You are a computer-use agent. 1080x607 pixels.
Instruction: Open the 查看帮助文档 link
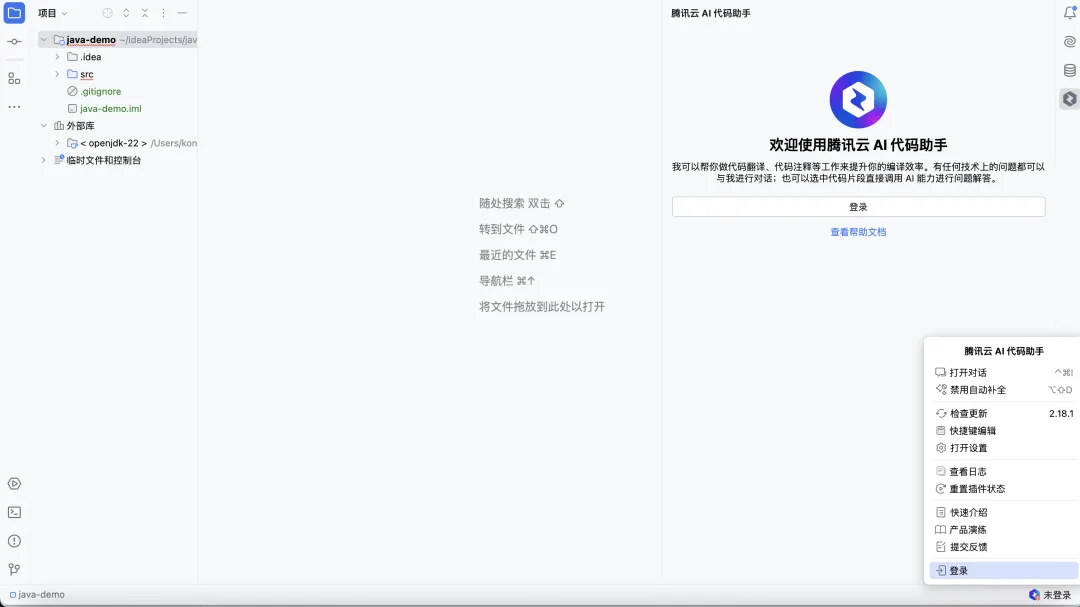coord(858,232)
